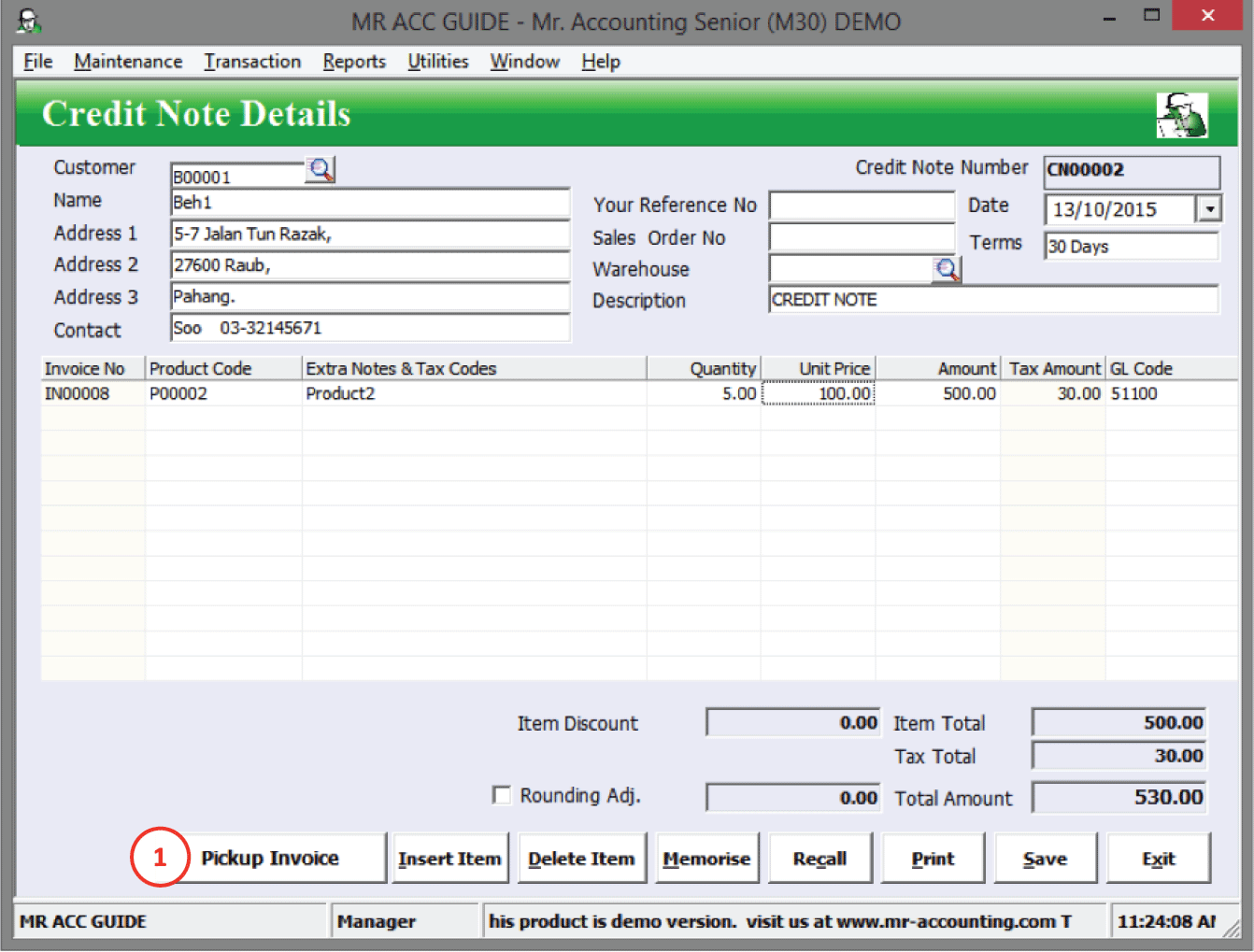
Task: Open the Transaction menu
Action: 252,62
